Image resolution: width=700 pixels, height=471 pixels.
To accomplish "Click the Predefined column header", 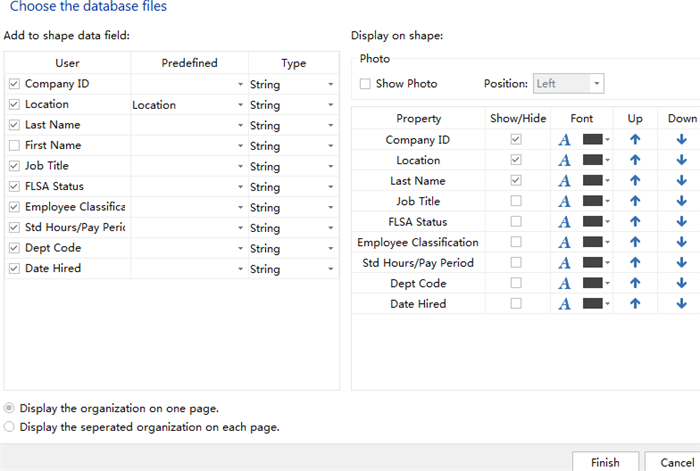I will pyautogui.click(x=189, y=63).
